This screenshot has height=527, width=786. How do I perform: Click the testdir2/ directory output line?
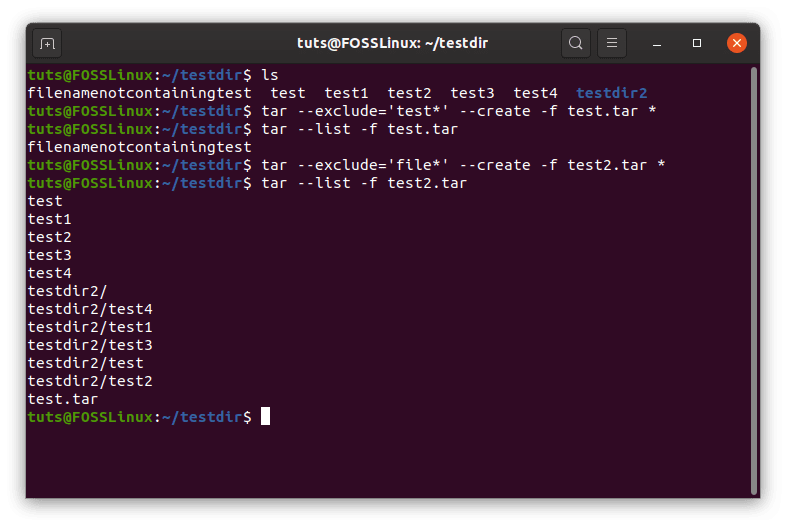point(67,291)
